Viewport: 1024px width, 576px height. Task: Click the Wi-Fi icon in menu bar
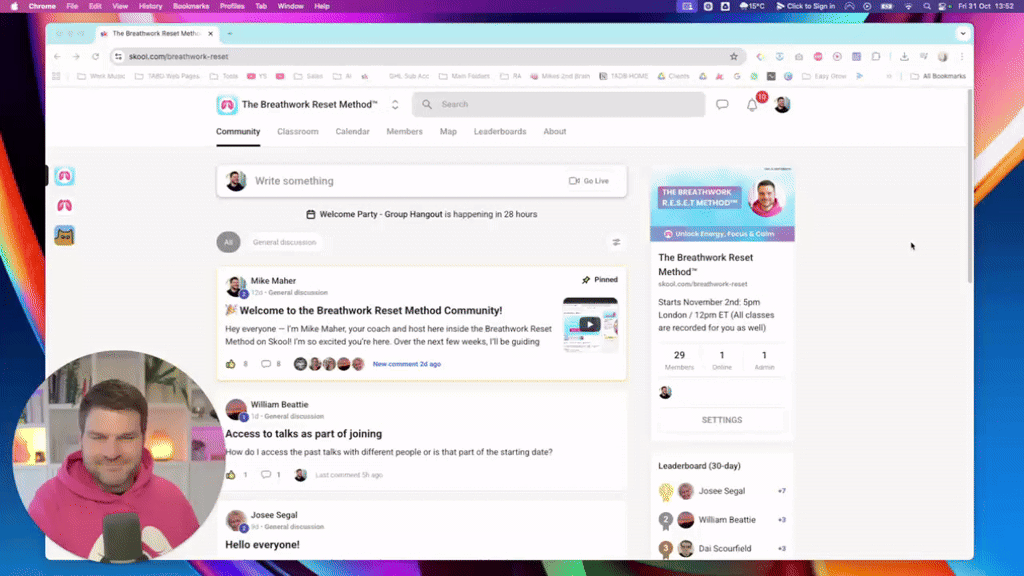(x=908, y=6)
